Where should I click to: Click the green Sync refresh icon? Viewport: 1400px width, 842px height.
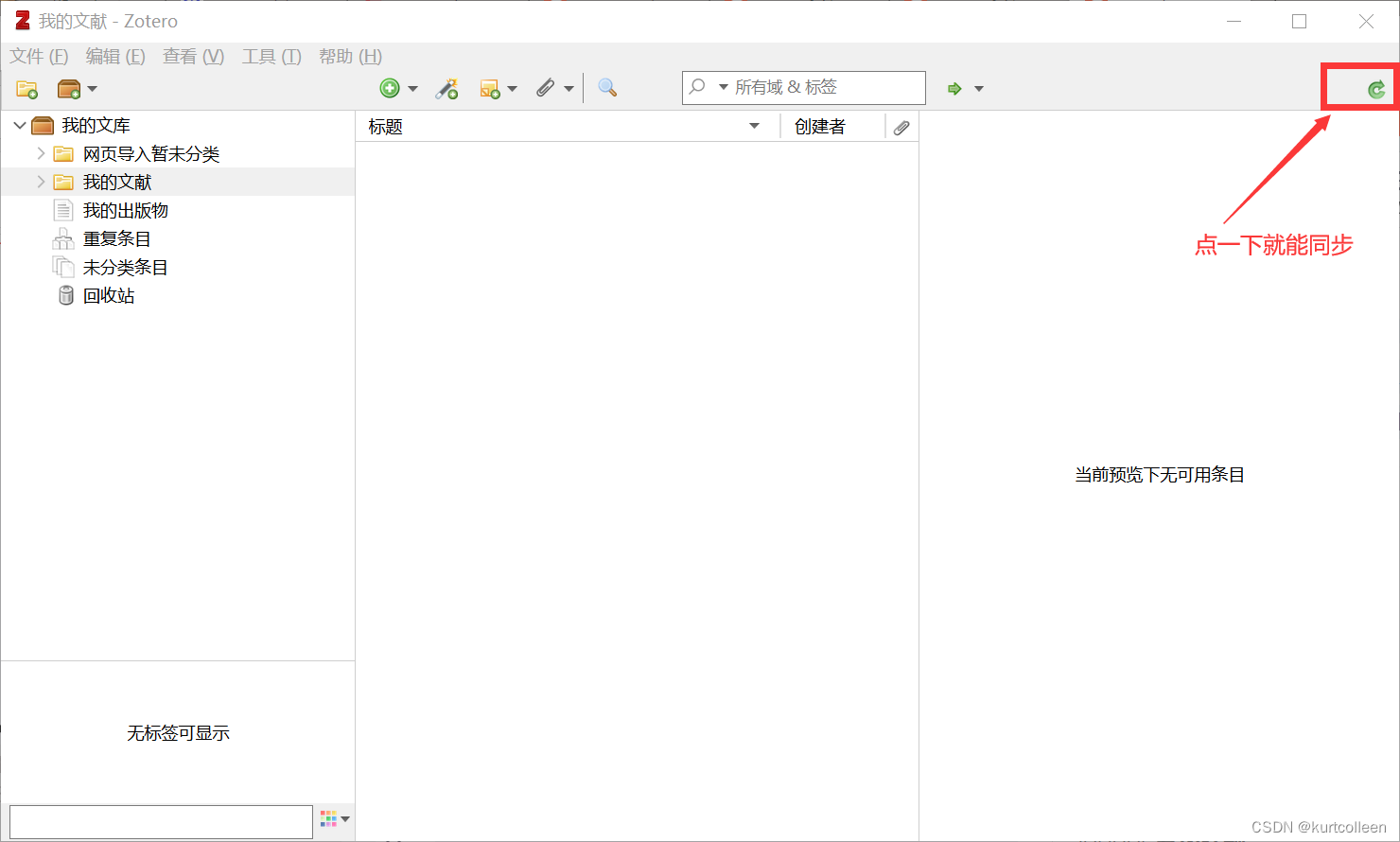click(x=1376, y=89)
